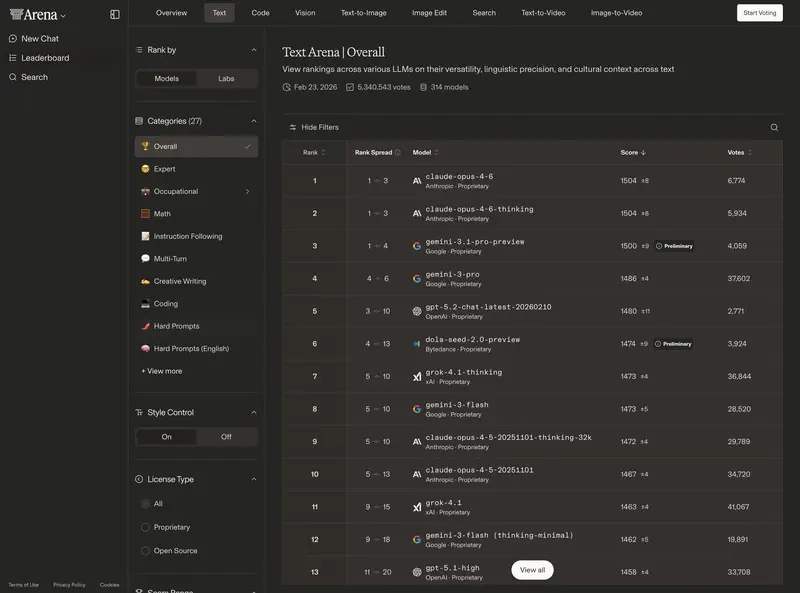Turn Style Control Off

[x=226, y=437]
